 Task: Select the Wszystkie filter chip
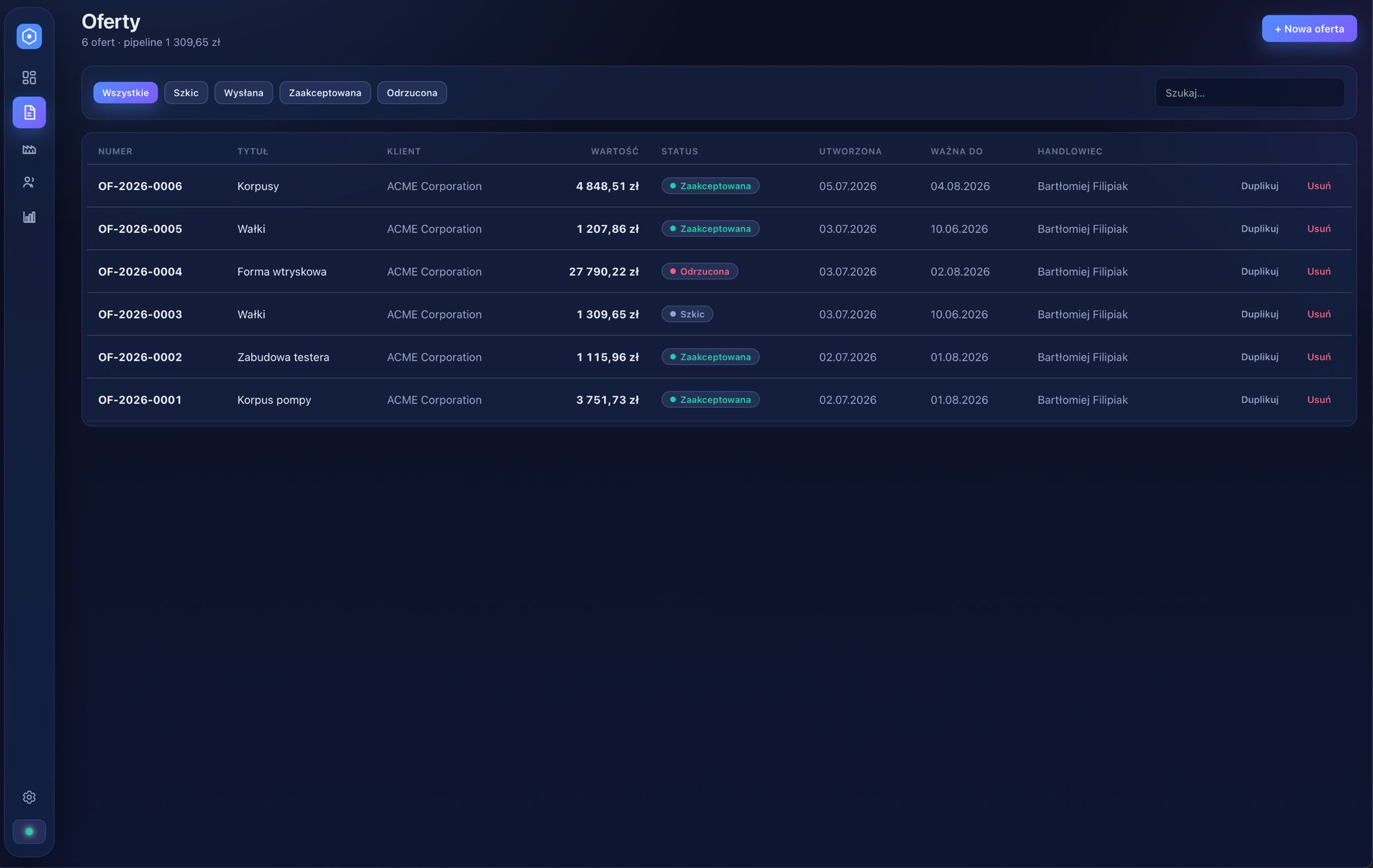pos(126,93)
